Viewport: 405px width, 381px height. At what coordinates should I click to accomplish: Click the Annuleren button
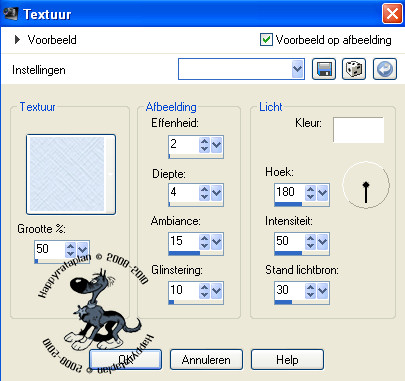point(206,359)
